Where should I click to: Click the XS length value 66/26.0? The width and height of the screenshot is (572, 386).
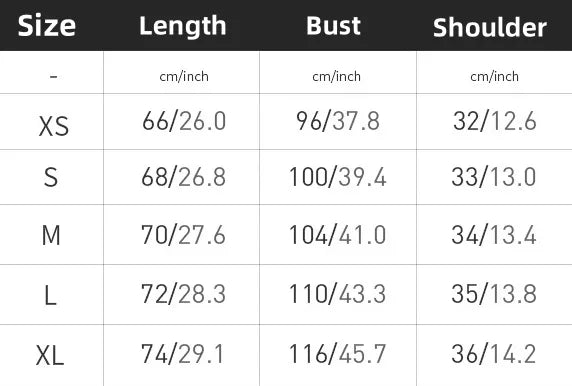(184, 121)
